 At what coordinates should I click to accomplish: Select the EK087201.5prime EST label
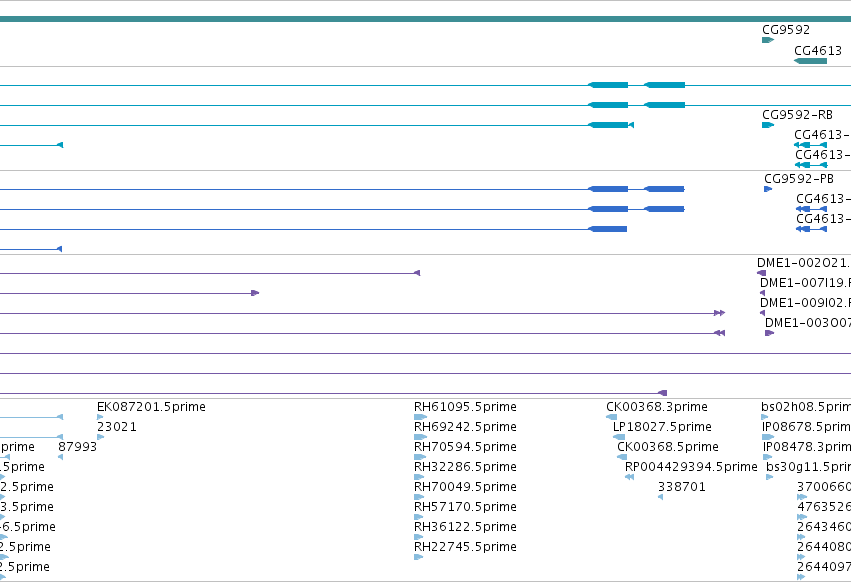click(x=151, y=407)
